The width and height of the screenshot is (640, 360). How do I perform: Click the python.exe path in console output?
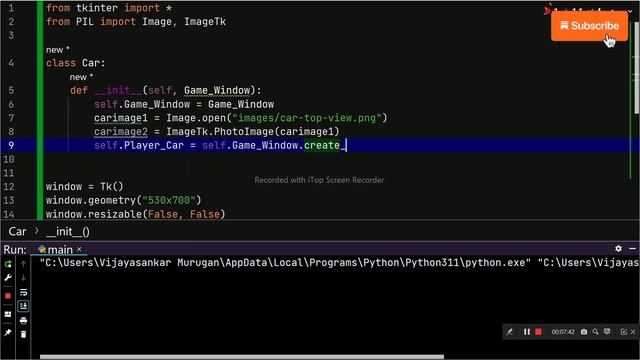(285, 262)
